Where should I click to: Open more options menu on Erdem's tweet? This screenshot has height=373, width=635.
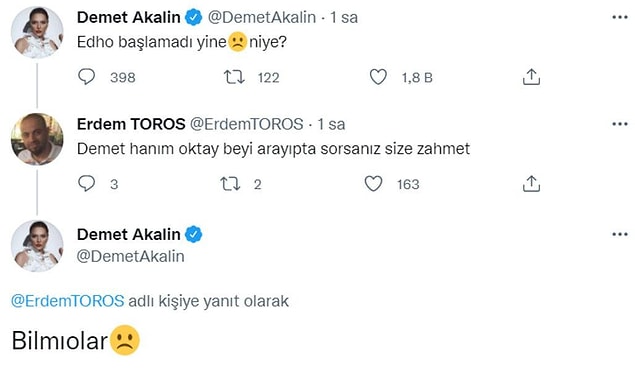620,124
